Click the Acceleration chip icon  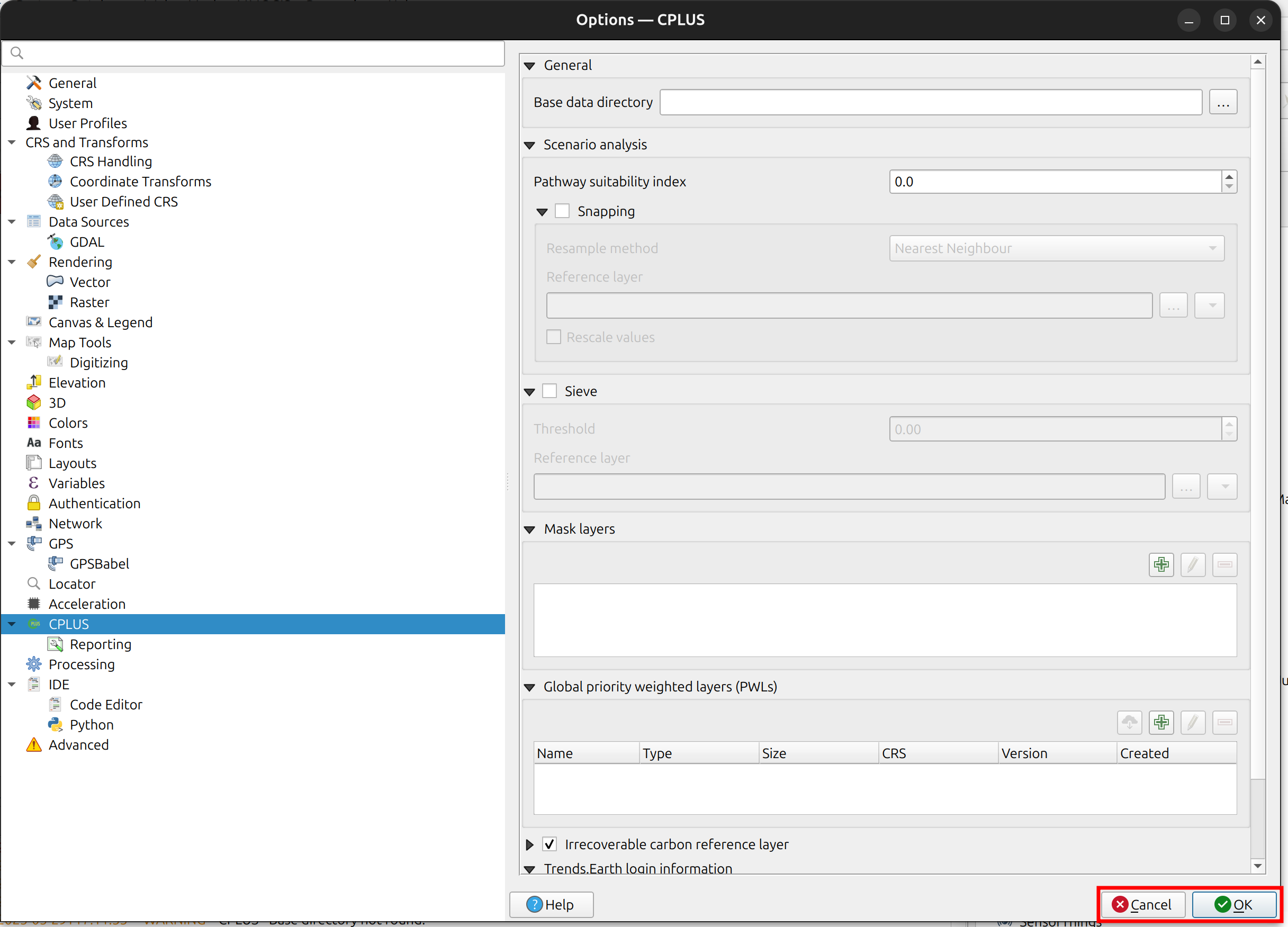(34, 604)
